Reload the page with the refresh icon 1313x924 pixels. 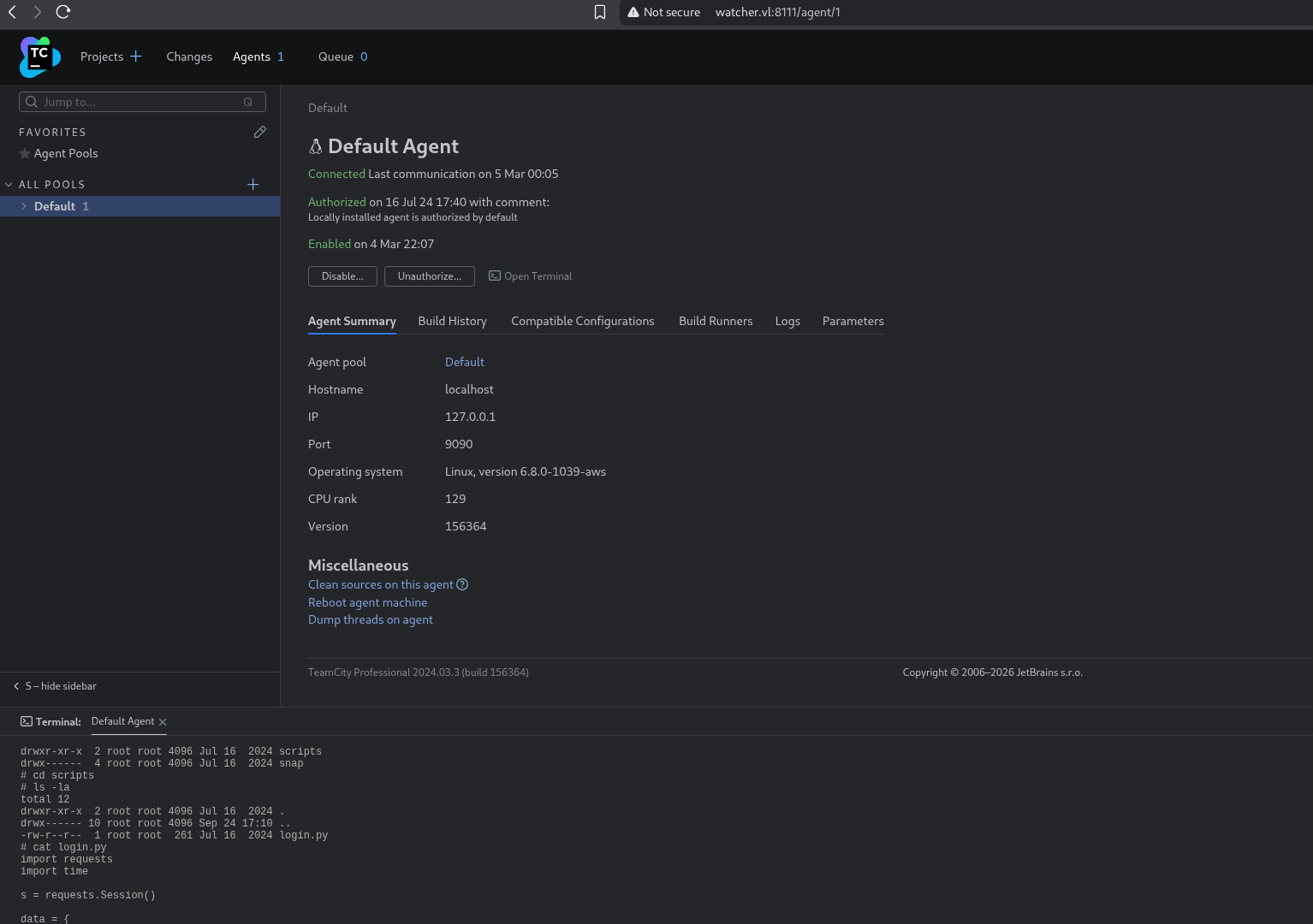[63, 12]
